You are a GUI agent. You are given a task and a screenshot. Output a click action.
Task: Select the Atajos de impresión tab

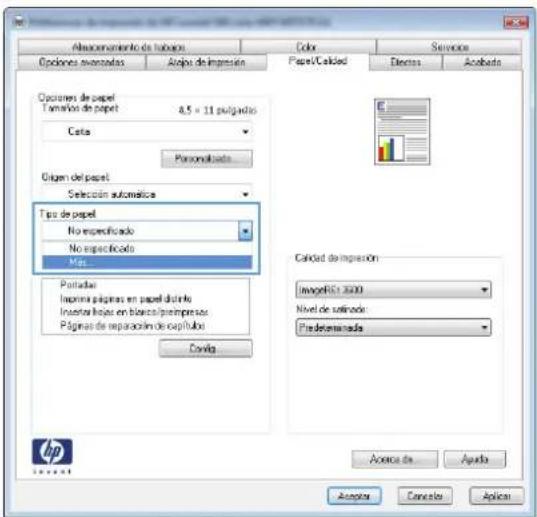click(x=206, y=62)
